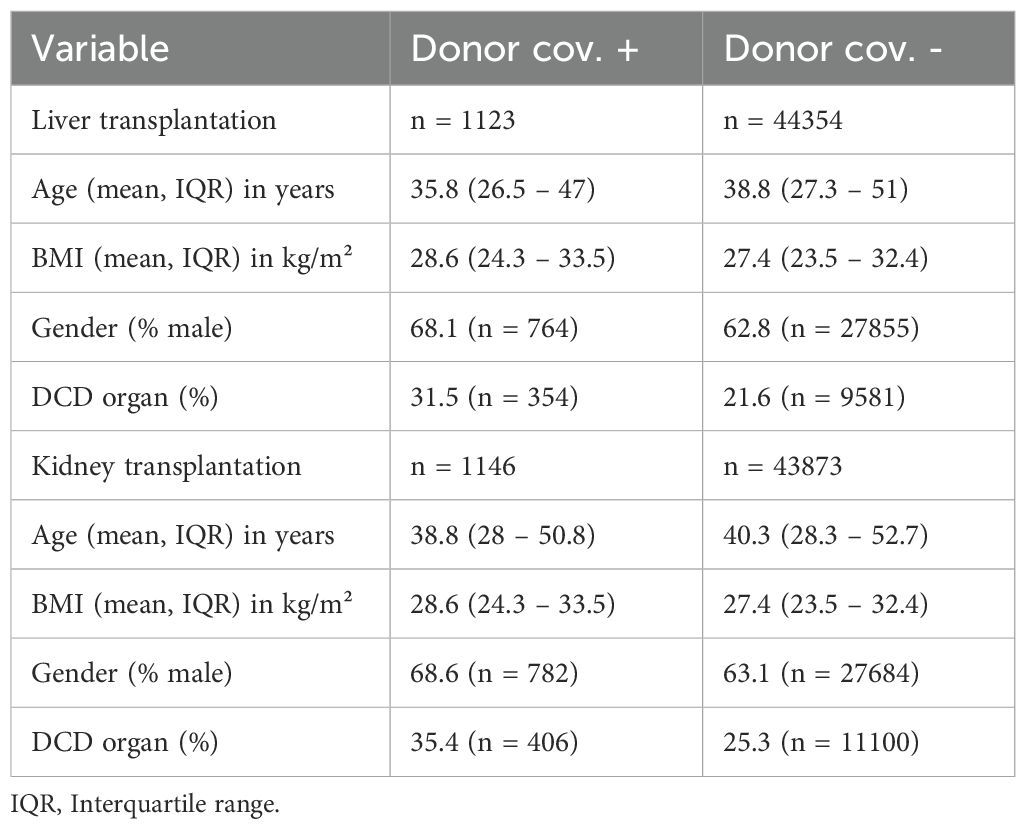Click the value 40.3 (28.3 – 52.7)
Viewport: 1026px width, 829px height.
826,536
